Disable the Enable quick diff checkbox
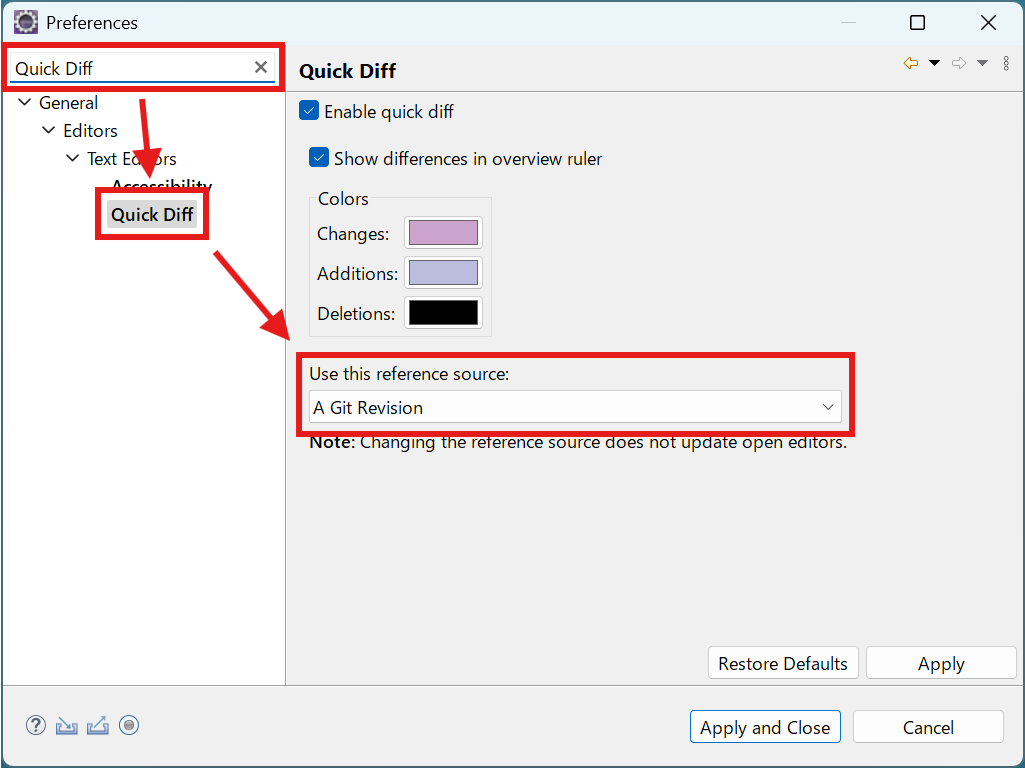This screenshot has width=1025, height=768. [309, 111]
